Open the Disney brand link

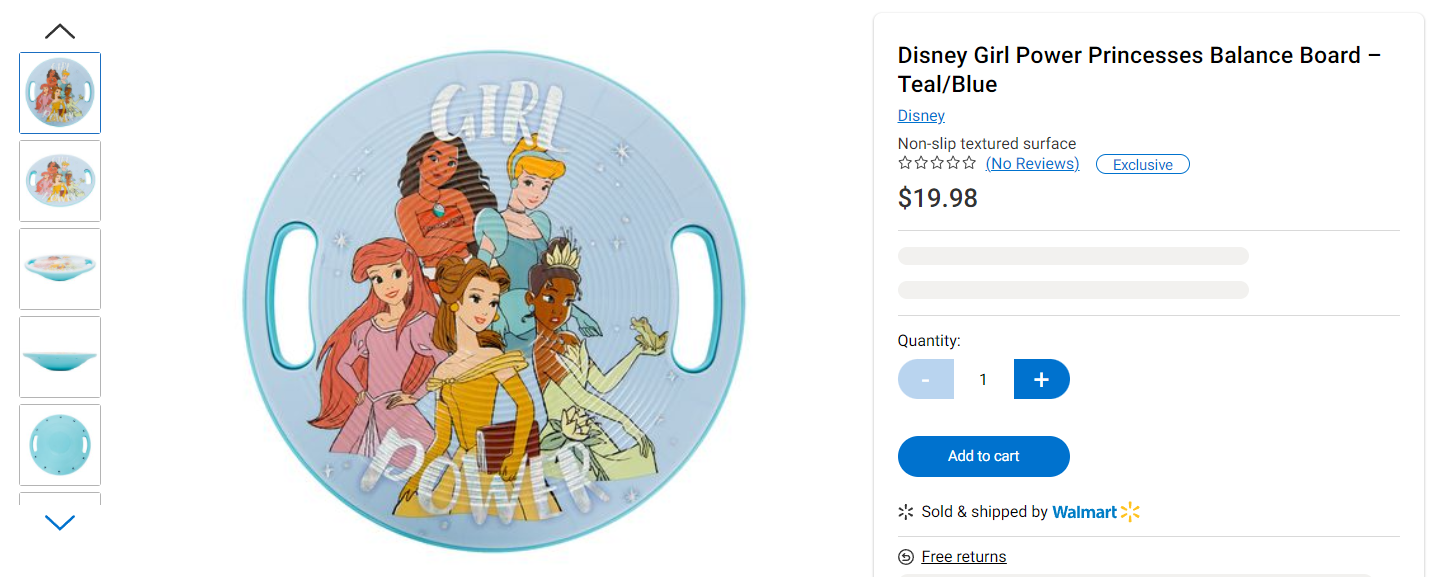[921, 116]
